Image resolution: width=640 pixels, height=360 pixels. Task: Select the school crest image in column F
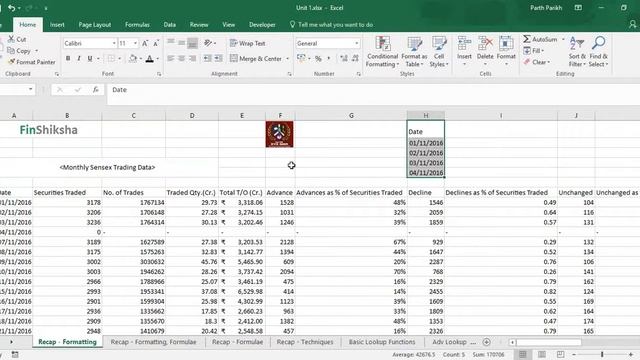[280, 134]
